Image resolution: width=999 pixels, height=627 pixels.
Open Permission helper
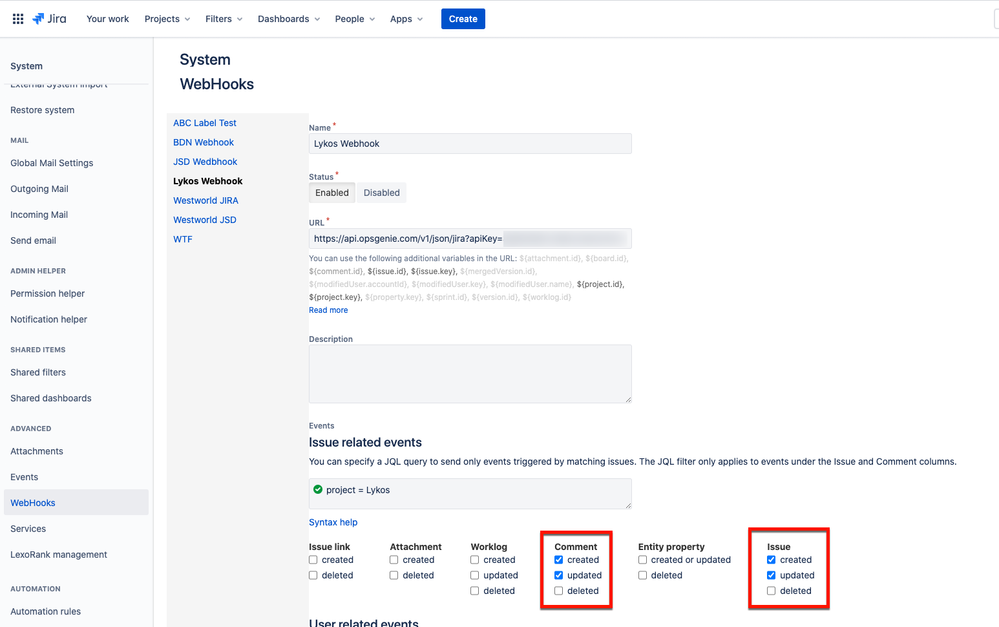(x=47, y=294)
